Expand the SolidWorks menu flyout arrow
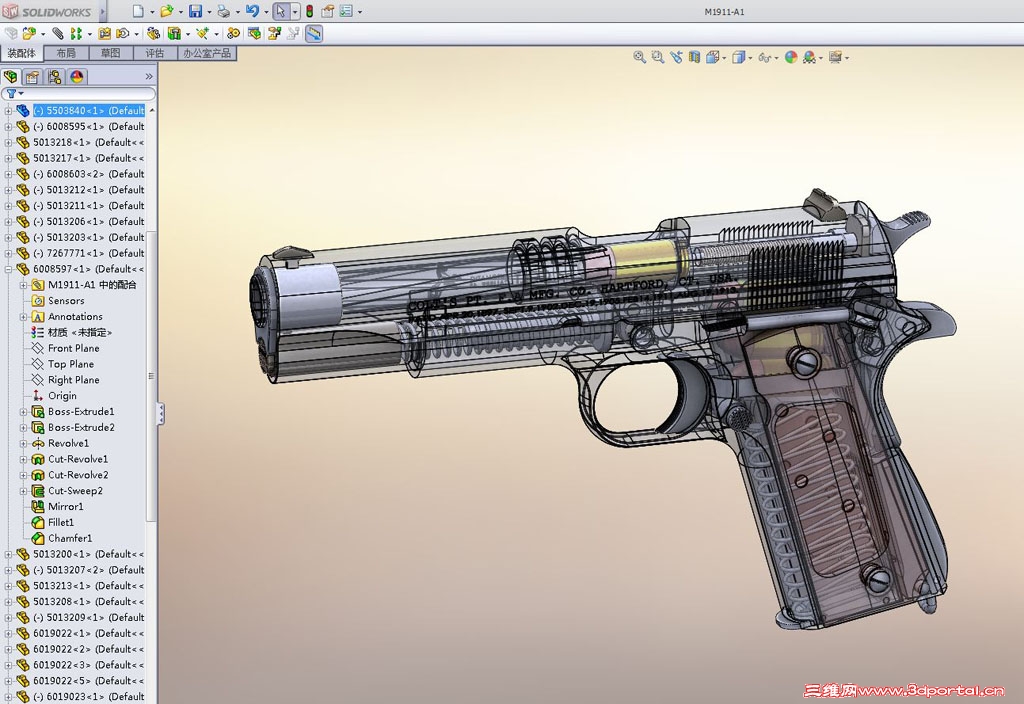 click(x=102, y=11)
